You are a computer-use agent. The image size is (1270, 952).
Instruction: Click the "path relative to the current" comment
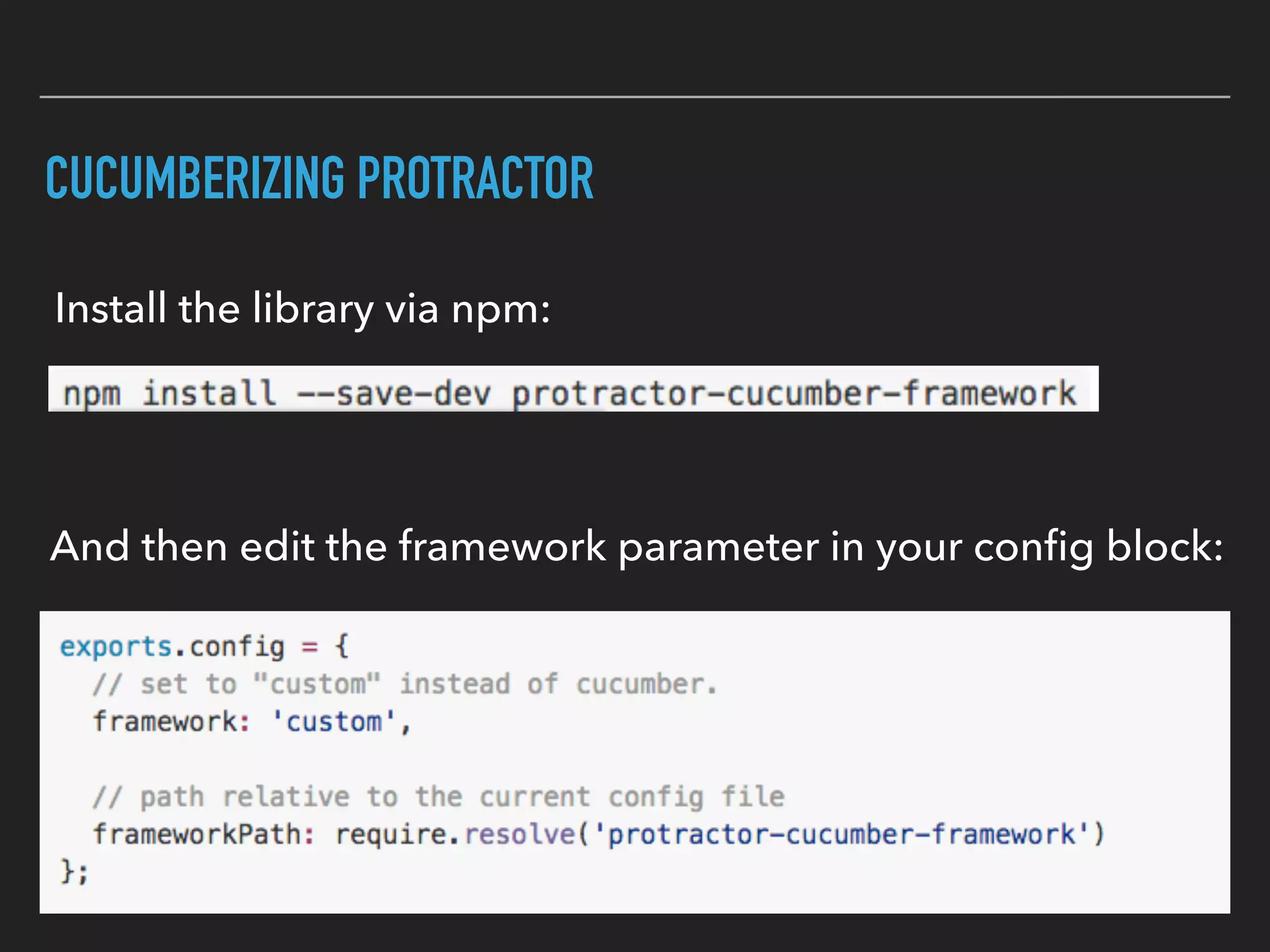pos(438,797)
